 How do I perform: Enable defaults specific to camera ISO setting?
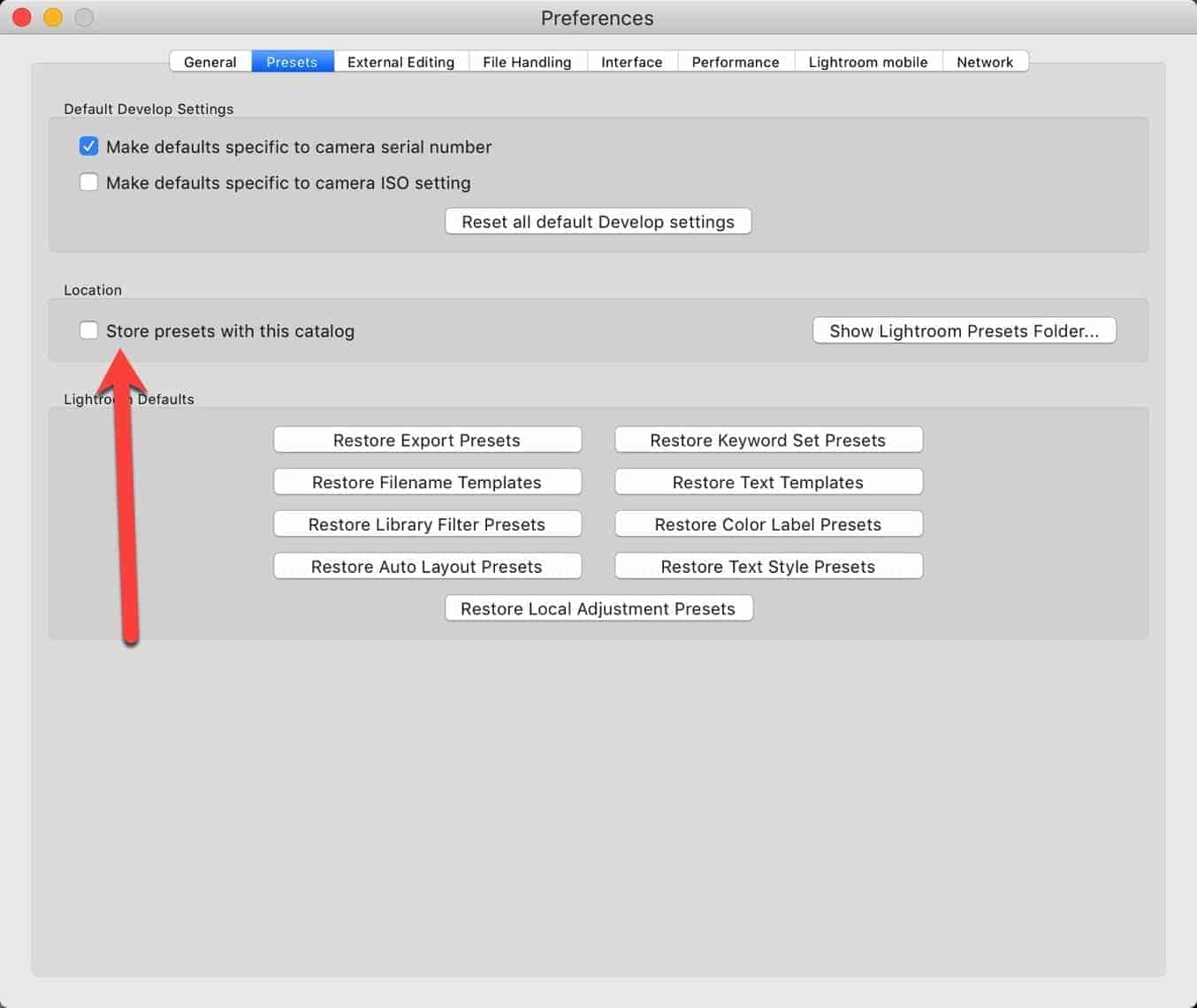coord(88,182)
